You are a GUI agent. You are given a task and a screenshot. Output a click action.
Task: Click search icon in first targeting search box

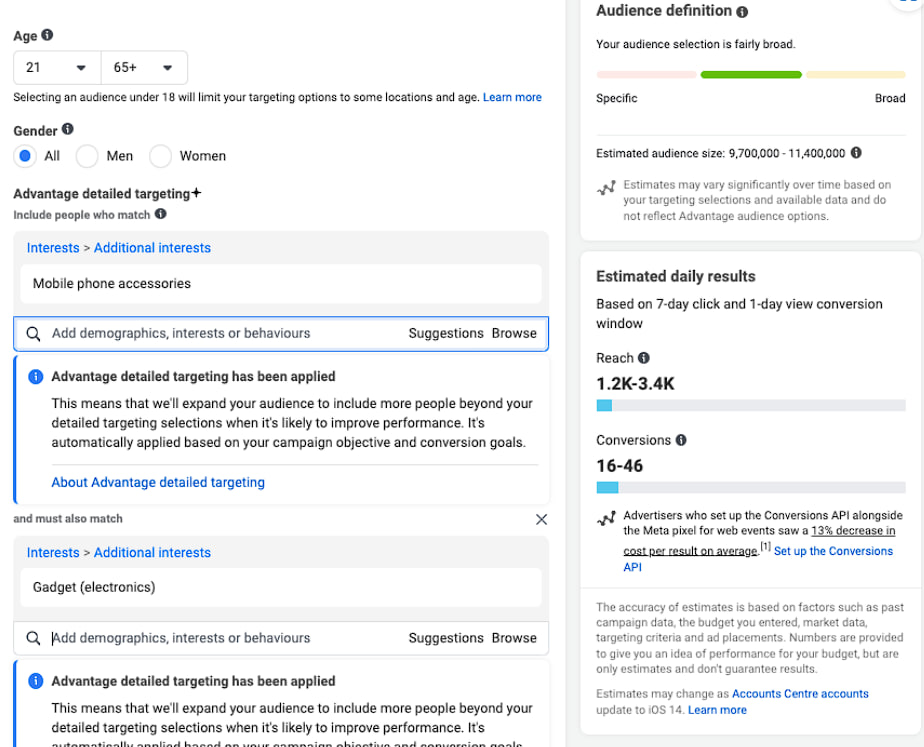click(x=34, y=334)
